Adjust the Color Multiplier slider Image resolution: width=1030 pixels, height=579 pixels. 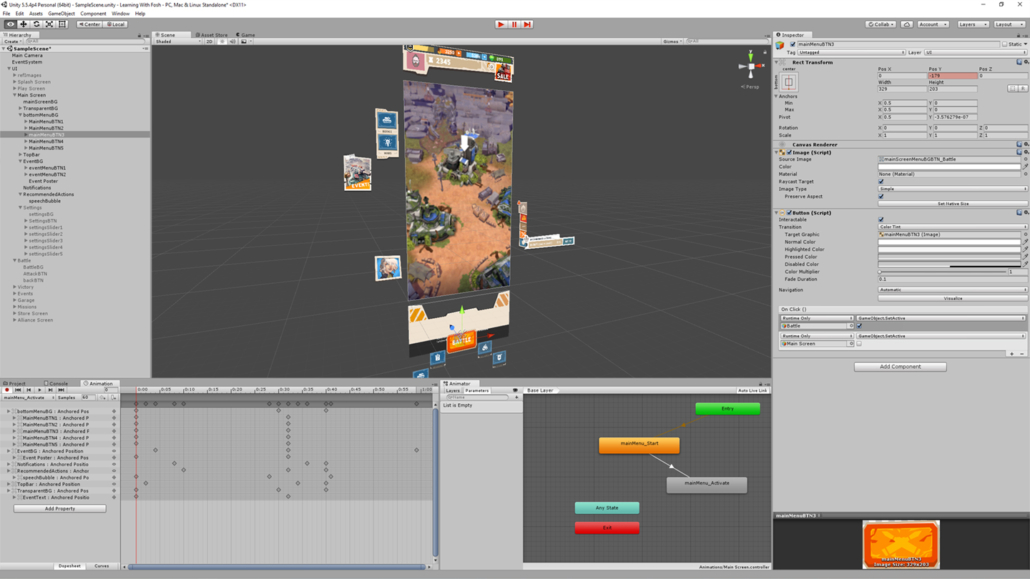[943, 271]
